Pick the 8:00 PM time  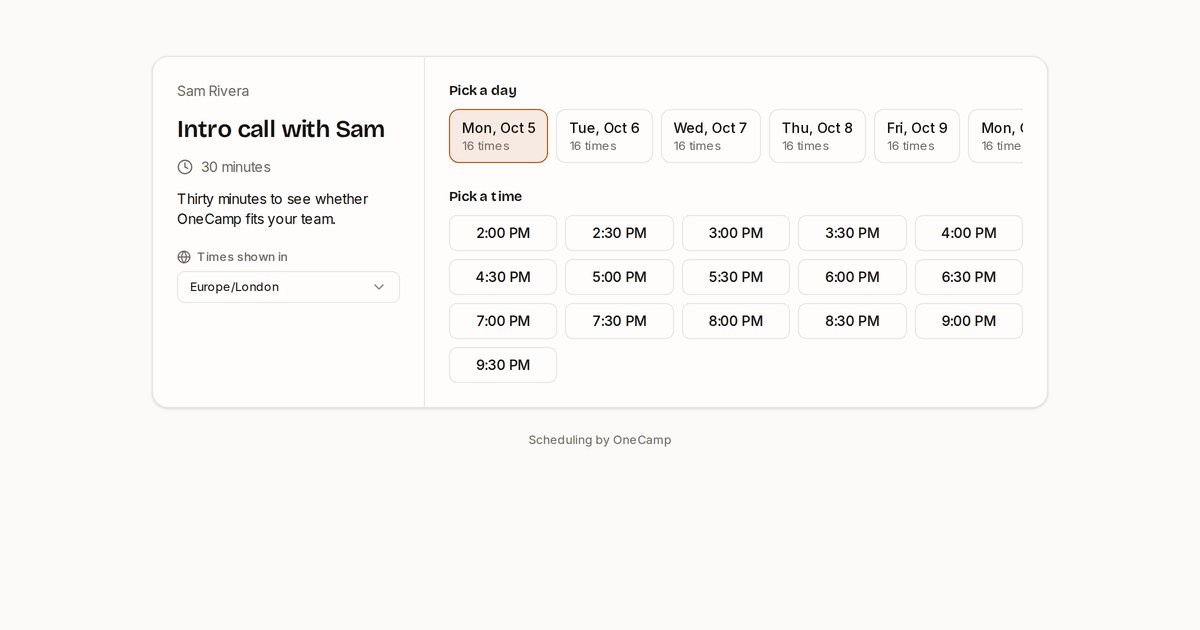736,321
